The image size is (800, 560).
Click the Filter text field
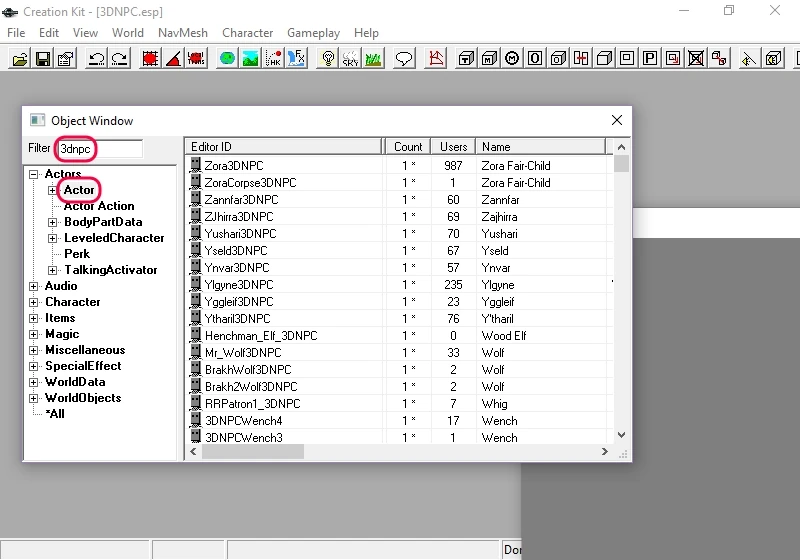pos(98,149)
